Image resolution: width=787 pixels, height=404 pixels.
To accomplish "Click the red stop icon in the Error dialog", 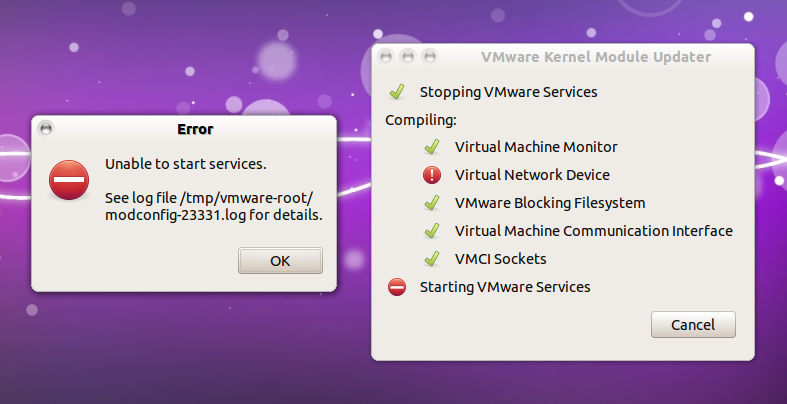I will point(69,180).
